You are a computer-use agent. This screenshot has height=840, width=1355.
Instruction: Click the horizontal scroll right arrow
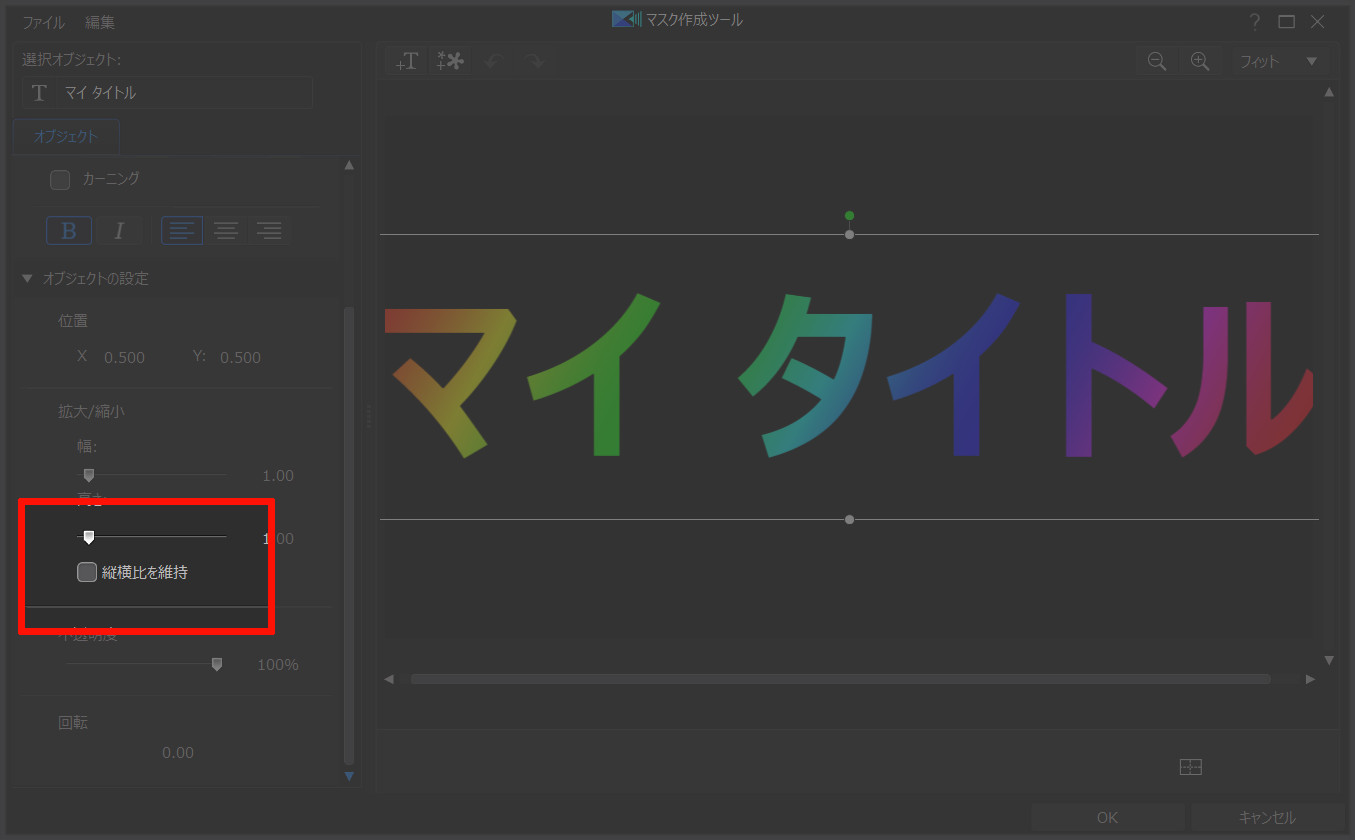1310,679
